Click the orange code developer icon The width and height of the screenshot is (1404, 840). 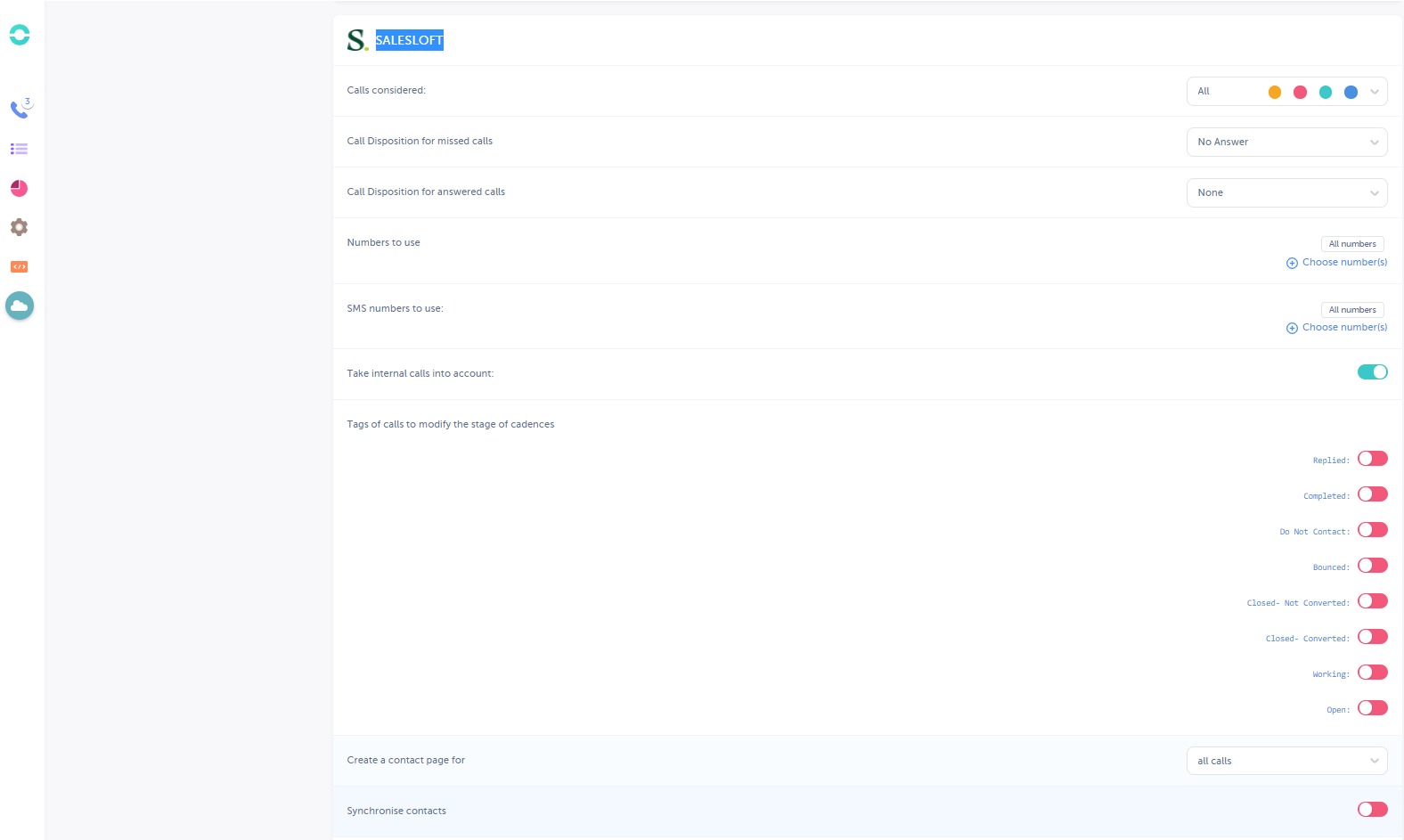pyautogui.click(x=19, y=266)
